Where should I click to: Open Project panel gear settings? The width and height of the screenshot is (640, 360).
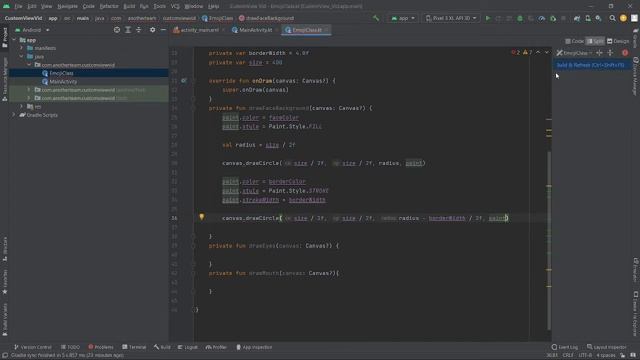(x=152, y=30)
